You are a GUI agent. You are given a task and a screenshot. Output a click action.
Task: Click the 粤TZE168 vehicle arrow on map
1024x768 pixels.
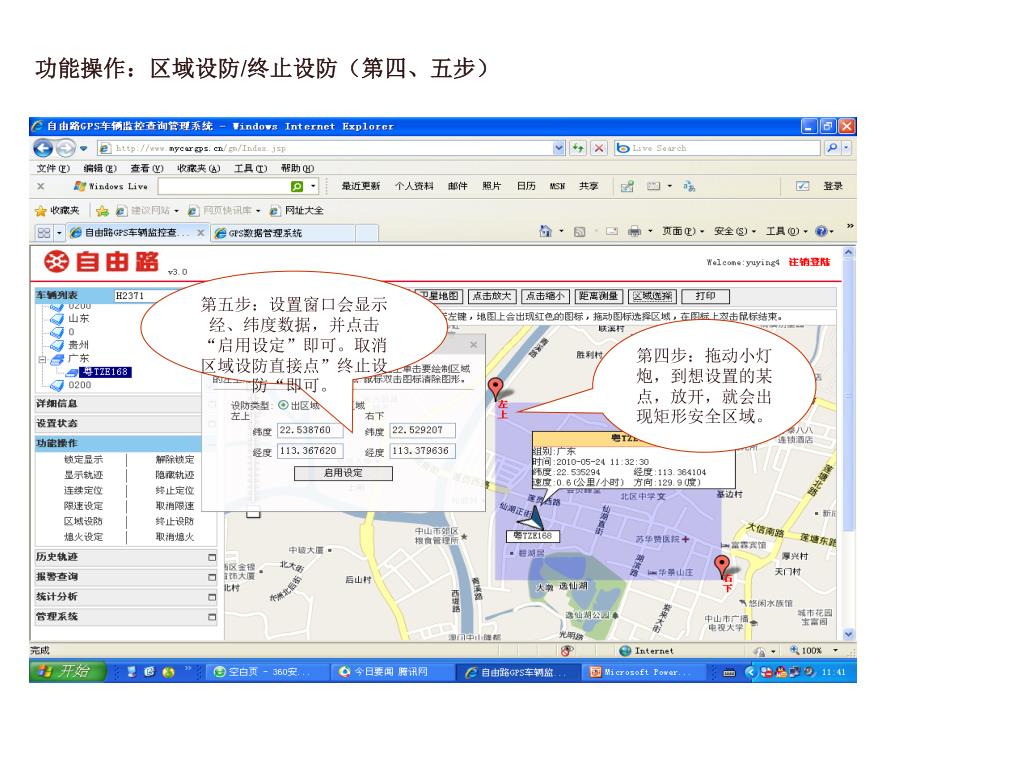point(529,517)
